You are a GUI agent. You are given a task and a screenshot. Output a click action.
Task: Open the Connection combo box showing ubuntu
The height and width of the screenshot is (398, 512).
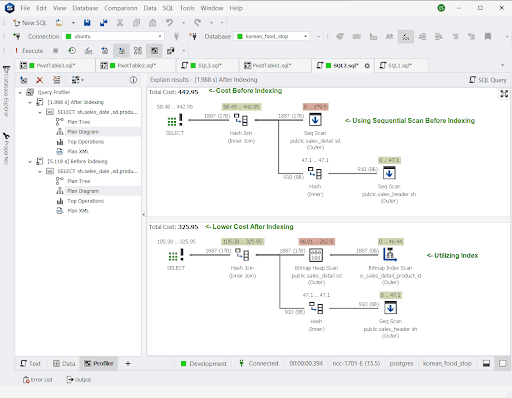[x=114, y=36]
